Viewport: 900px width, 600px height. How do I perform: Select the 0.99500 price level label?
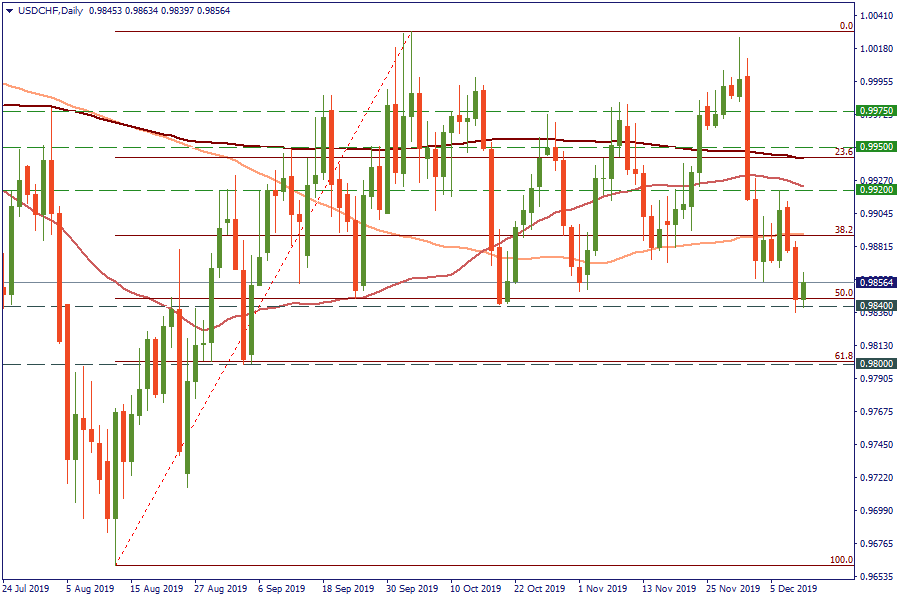875,146
